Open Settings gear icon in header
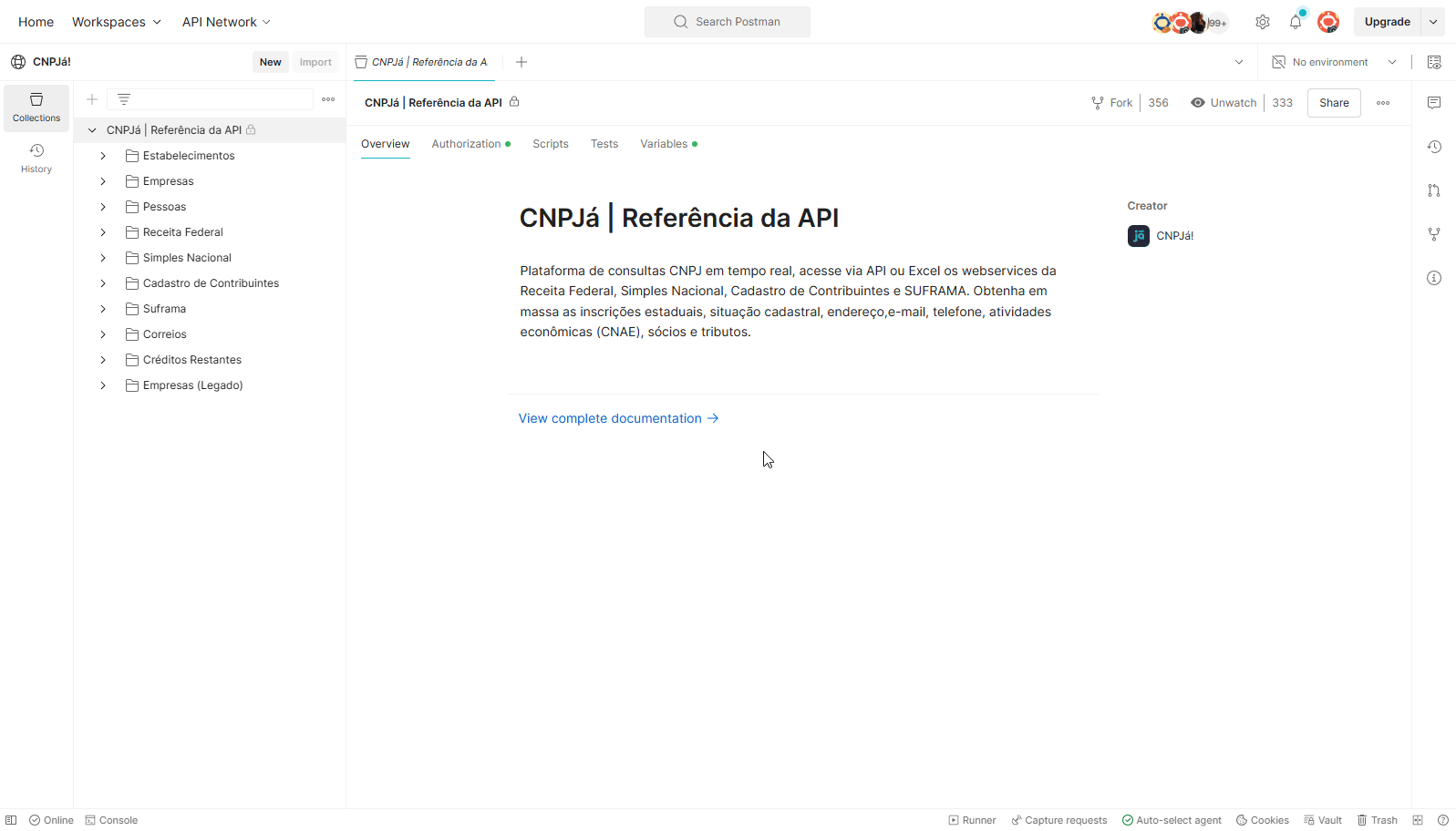Image resolution: width=1456 pixels, height=831 pixels. [x=1263, y=22]
